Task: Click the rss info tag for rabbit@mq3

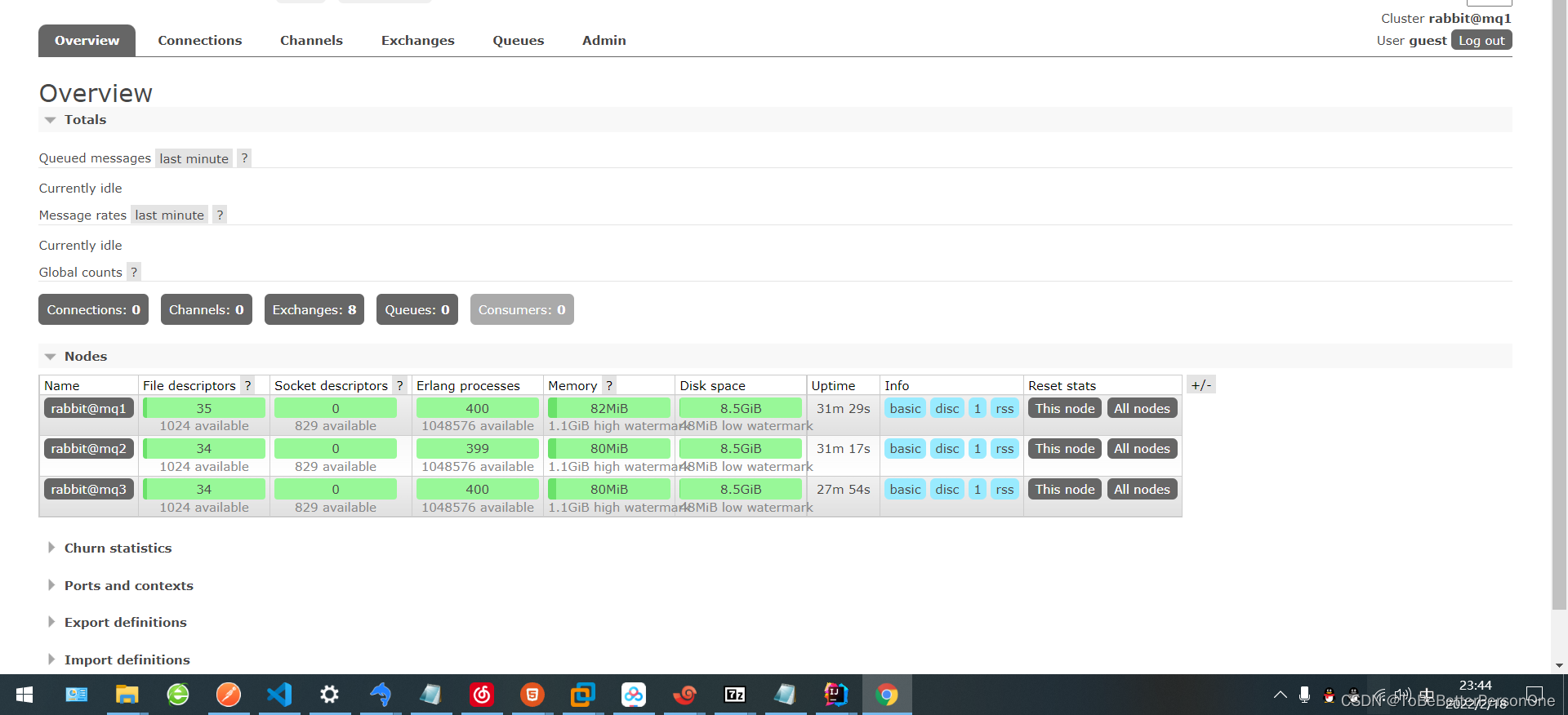Action: point(1004,489)
